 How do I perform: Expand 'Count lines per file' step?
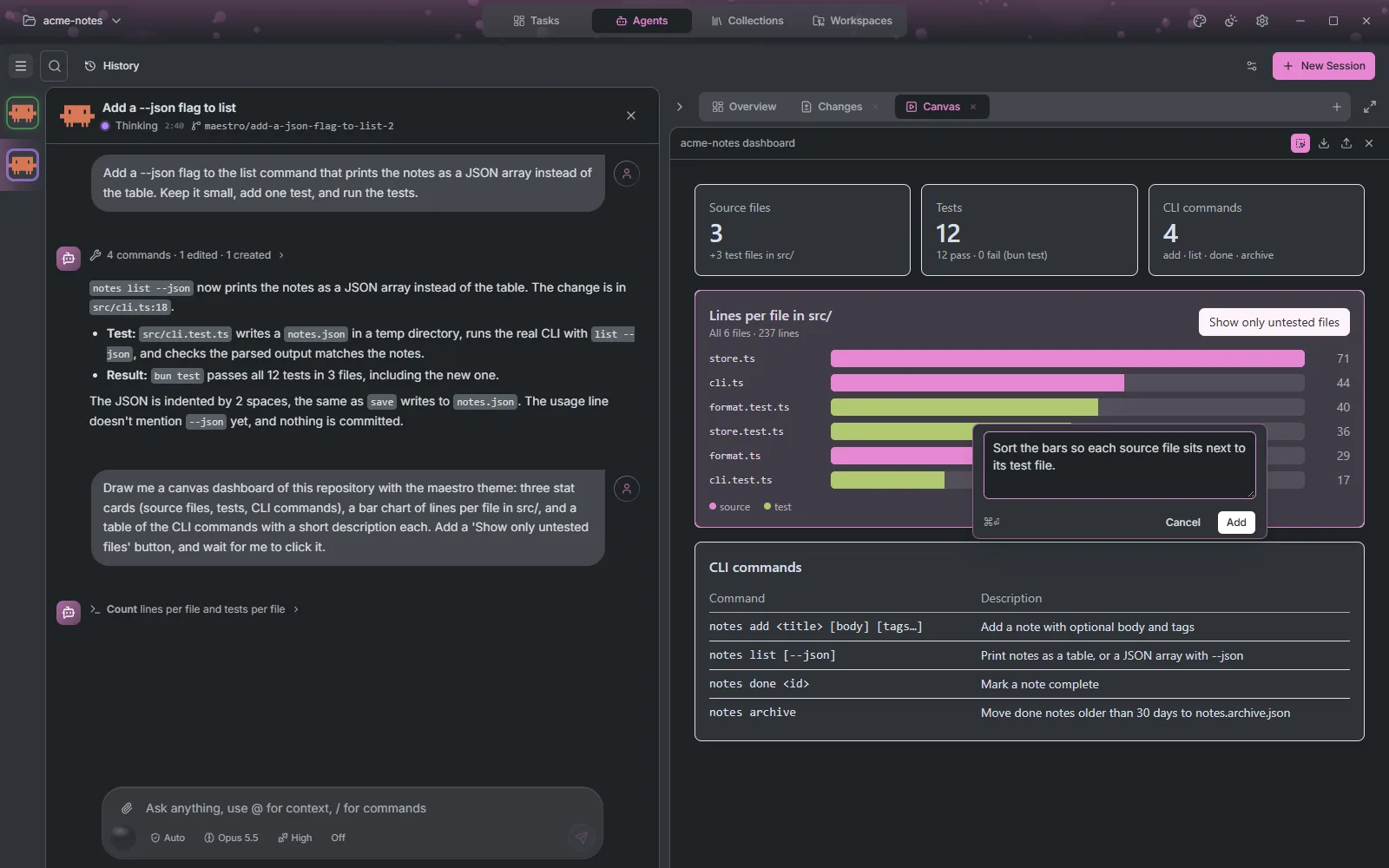point(194,609)
